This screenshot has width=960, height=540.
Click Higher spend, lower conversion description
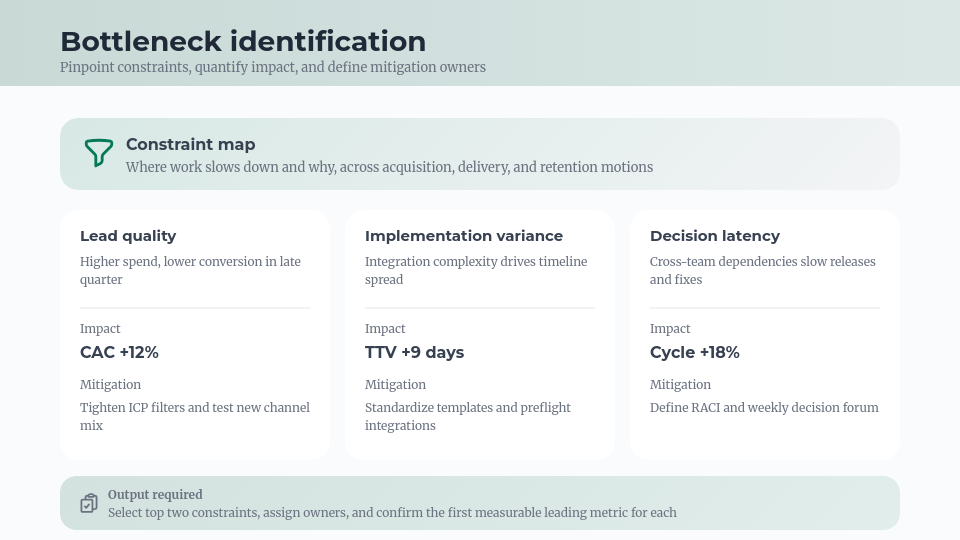(x=190, y=270)
